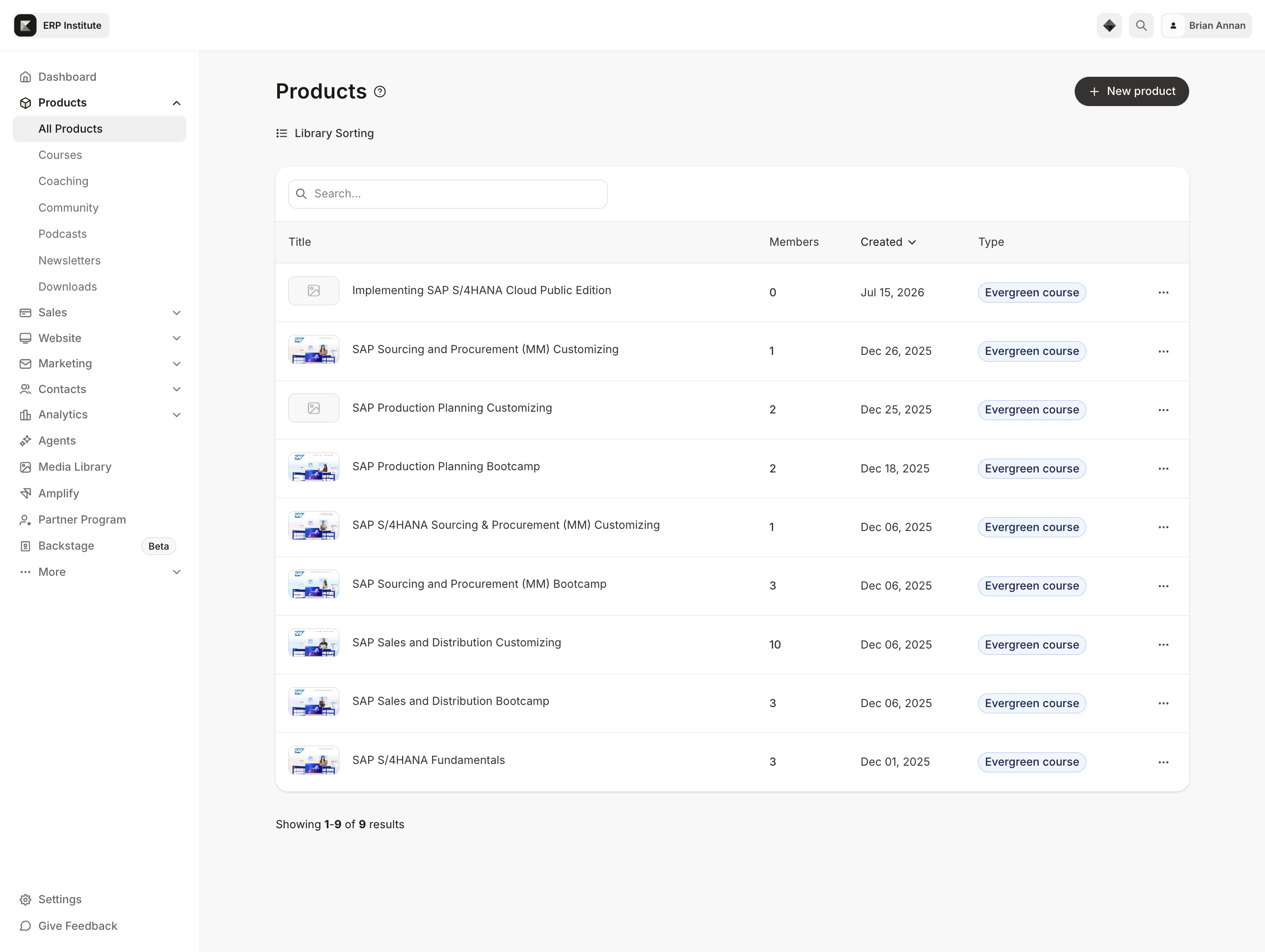Screen dimensions: 1265x952
Task: Click placeholder thumbnail of Implementing SAP S/4HANA Cloud
Action: [x=314, y=291]
